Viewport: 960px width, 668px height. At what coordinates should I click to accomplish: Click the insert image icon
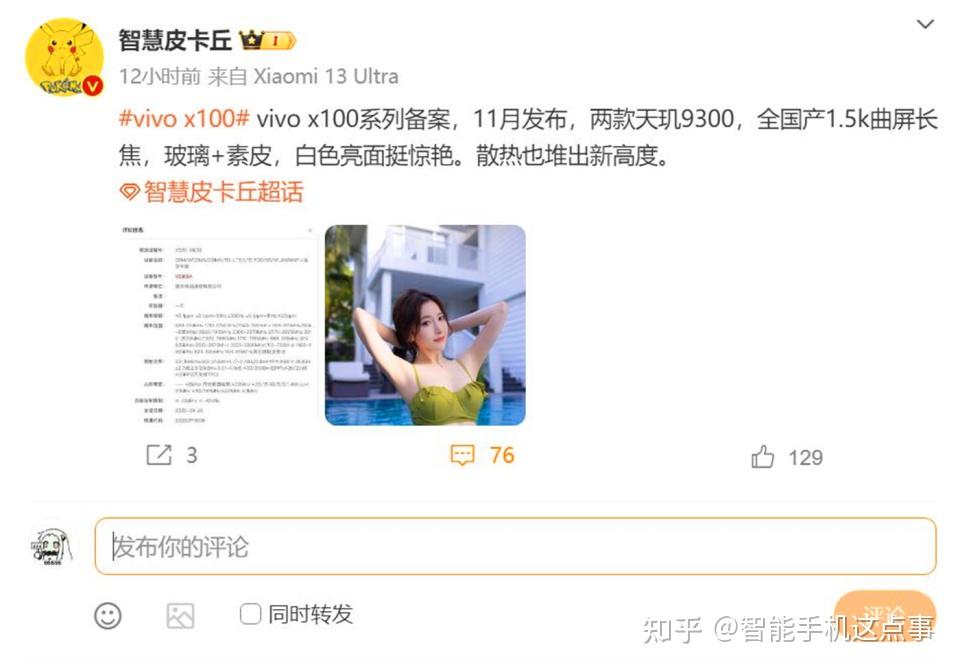[180, 615]
